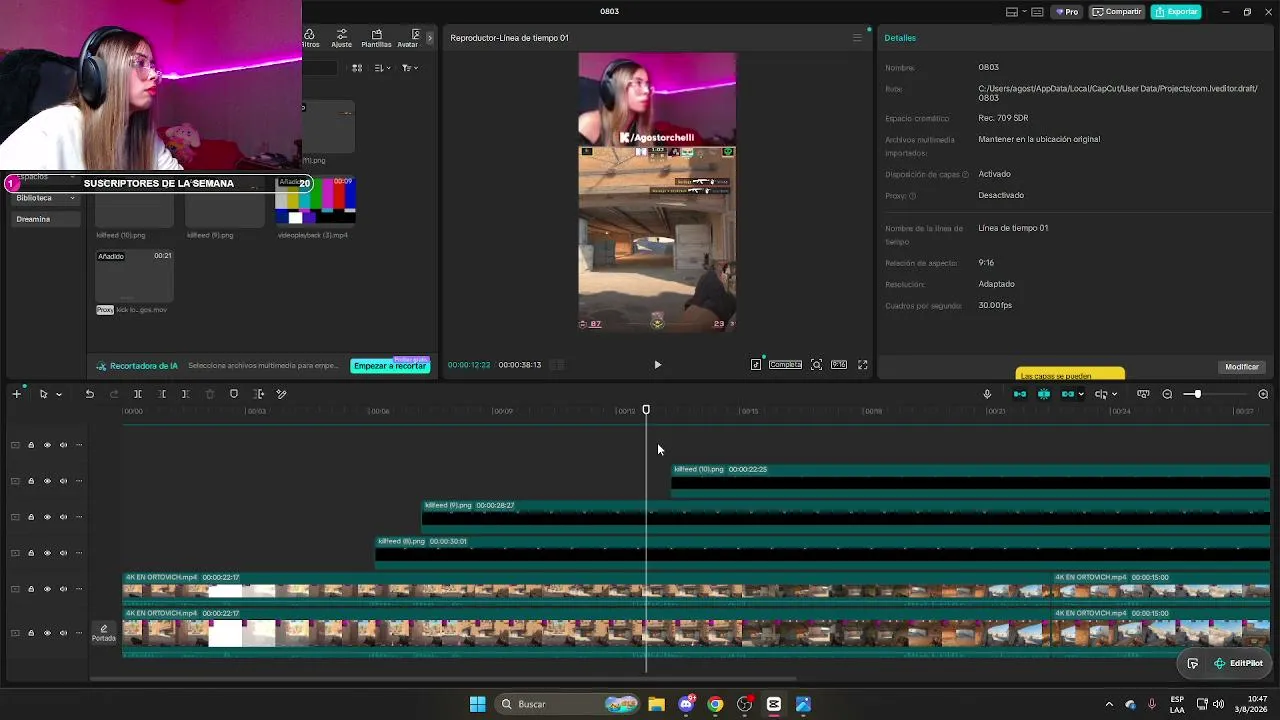Image resolution: width=1280 pixels, height=720 pixels.
Task: Open the preview axis dropdown
Action: coord(1114,394)
